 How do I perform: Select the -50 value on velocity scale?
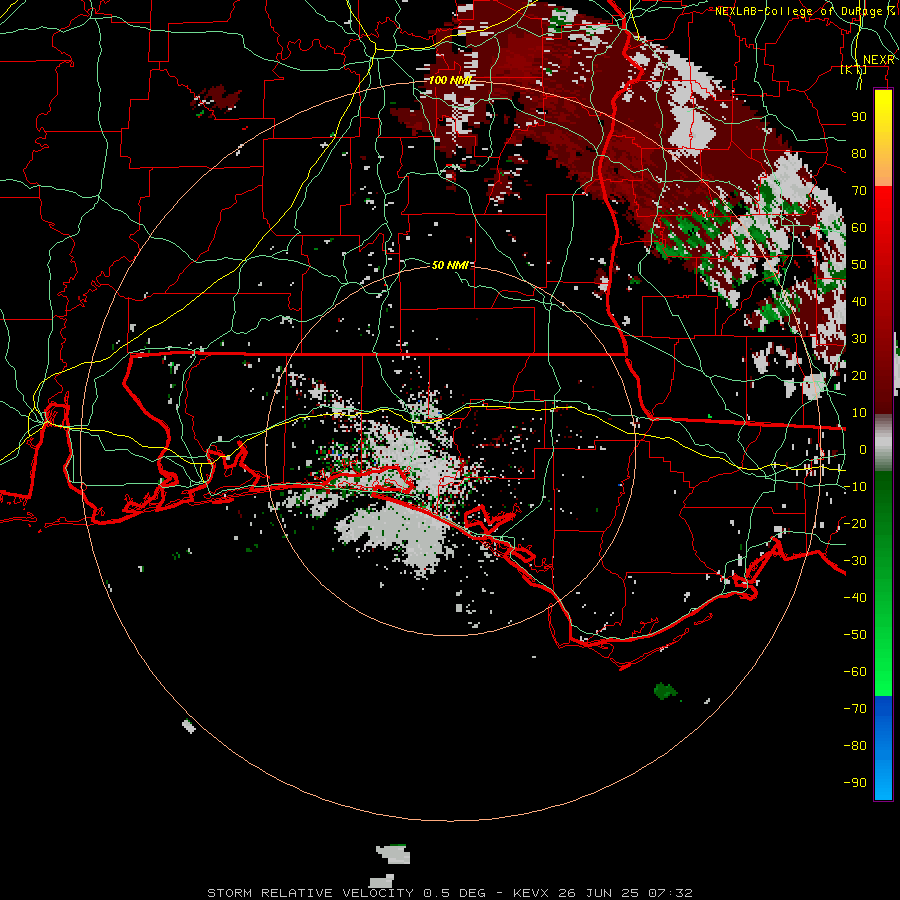[x=855, y=635]
